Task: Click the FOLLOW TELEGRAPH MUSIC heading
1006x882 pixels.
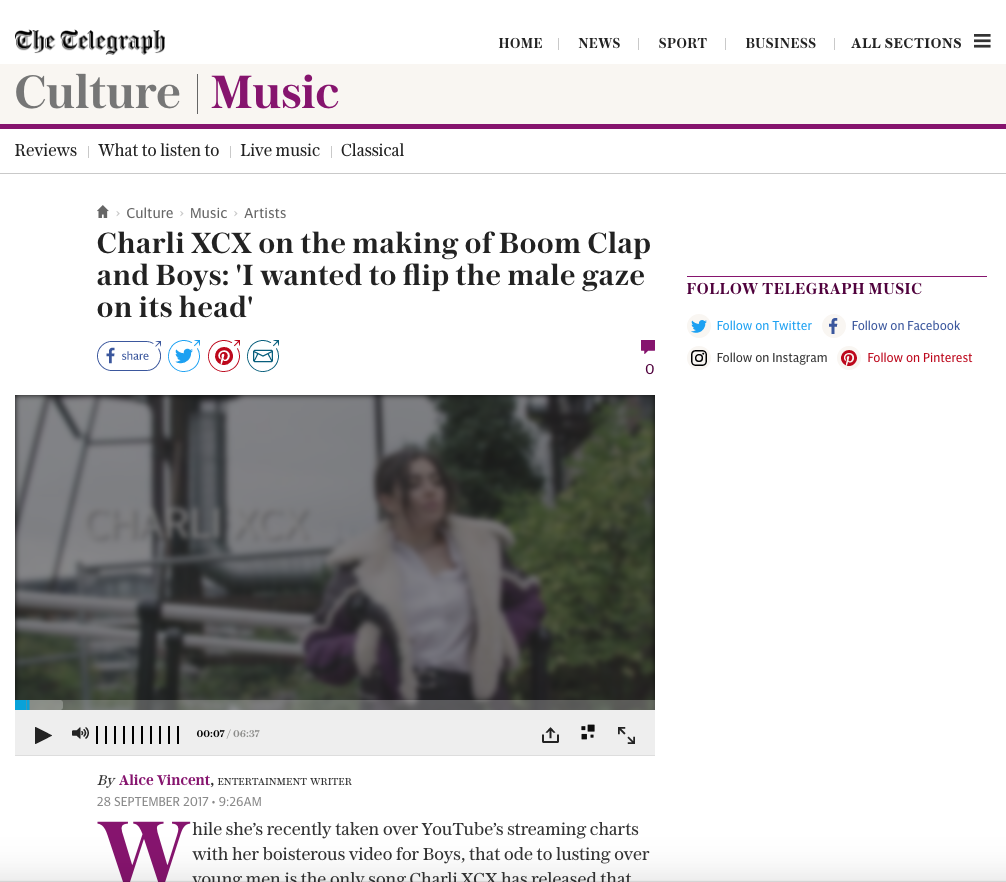Action: [x=804, y=289]
